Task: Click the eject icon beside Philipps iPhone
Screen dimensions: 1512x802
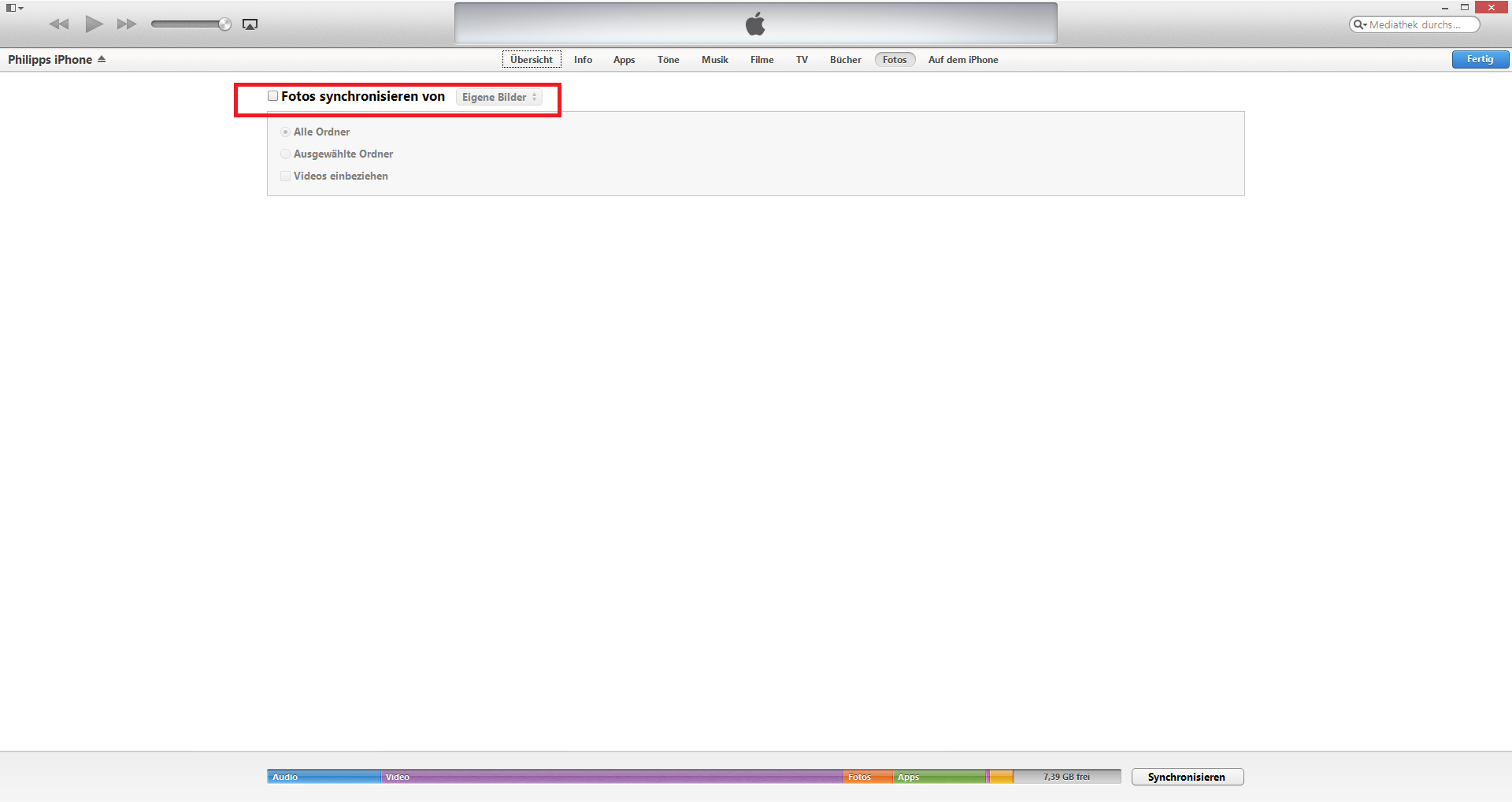Action: click(102, 59)
